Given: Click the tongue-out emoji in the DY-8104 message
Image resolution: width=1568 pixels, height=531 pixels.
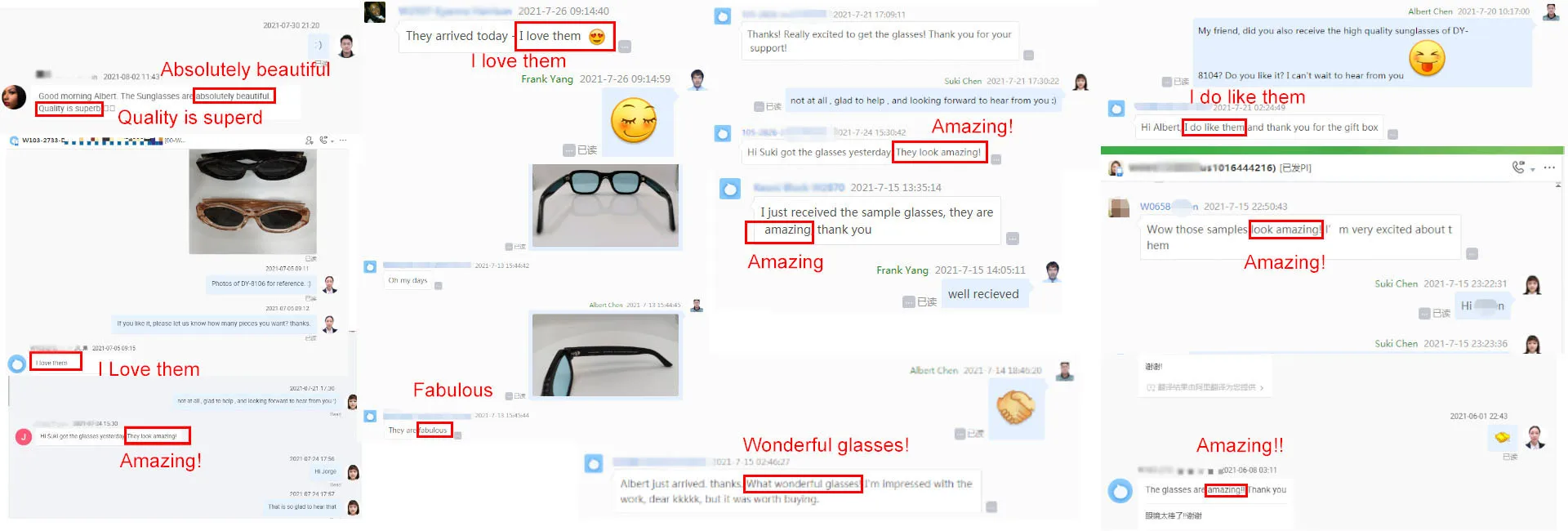Looking at the screenshot, I should pos(1427,58).
